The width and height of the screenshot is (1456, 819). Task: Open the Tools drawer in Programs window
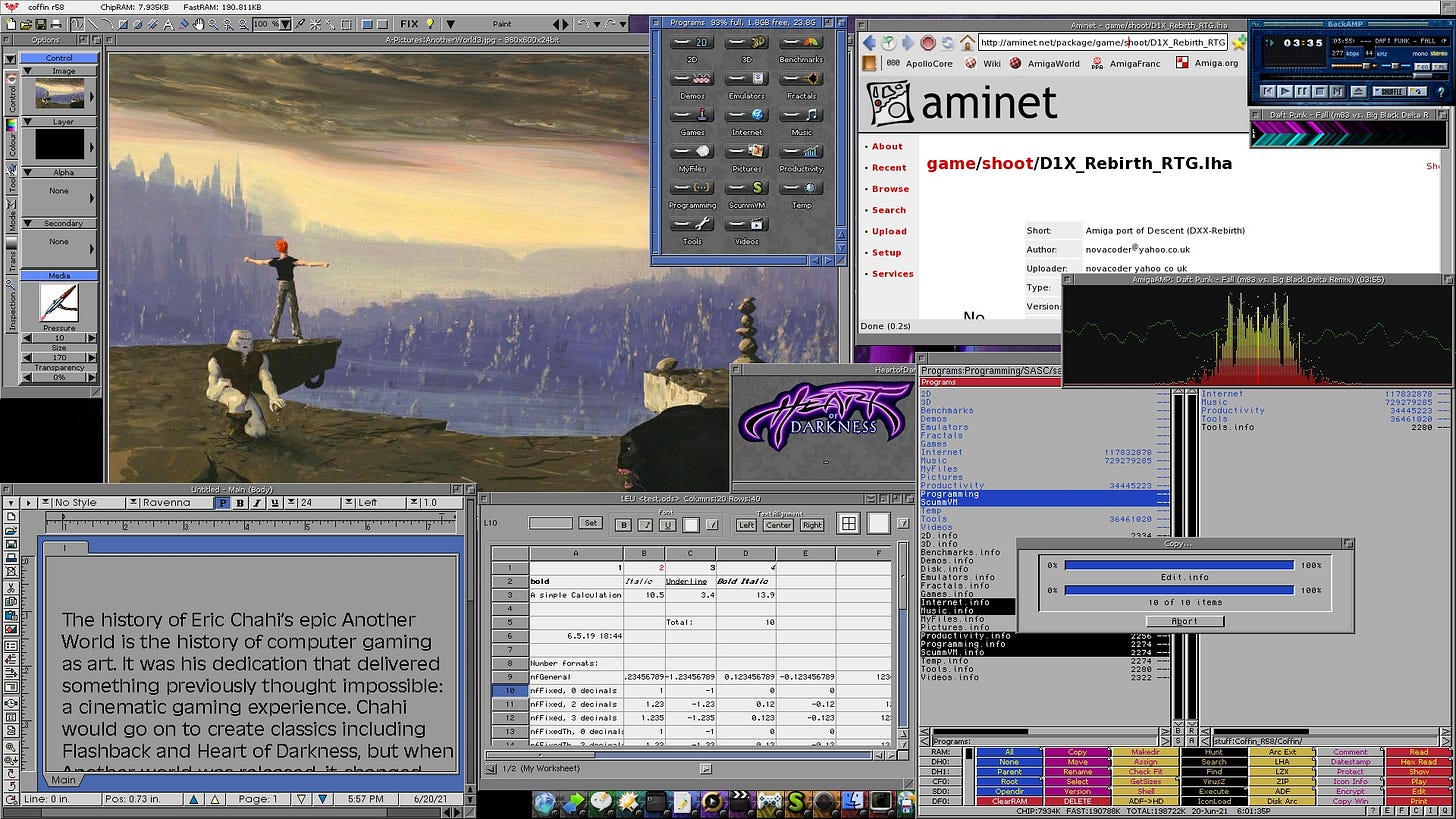[693, 228]
